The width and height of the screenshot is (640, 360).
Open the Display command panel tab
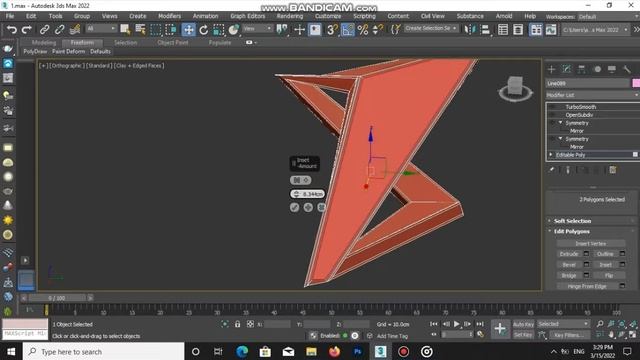coord(611,69)
